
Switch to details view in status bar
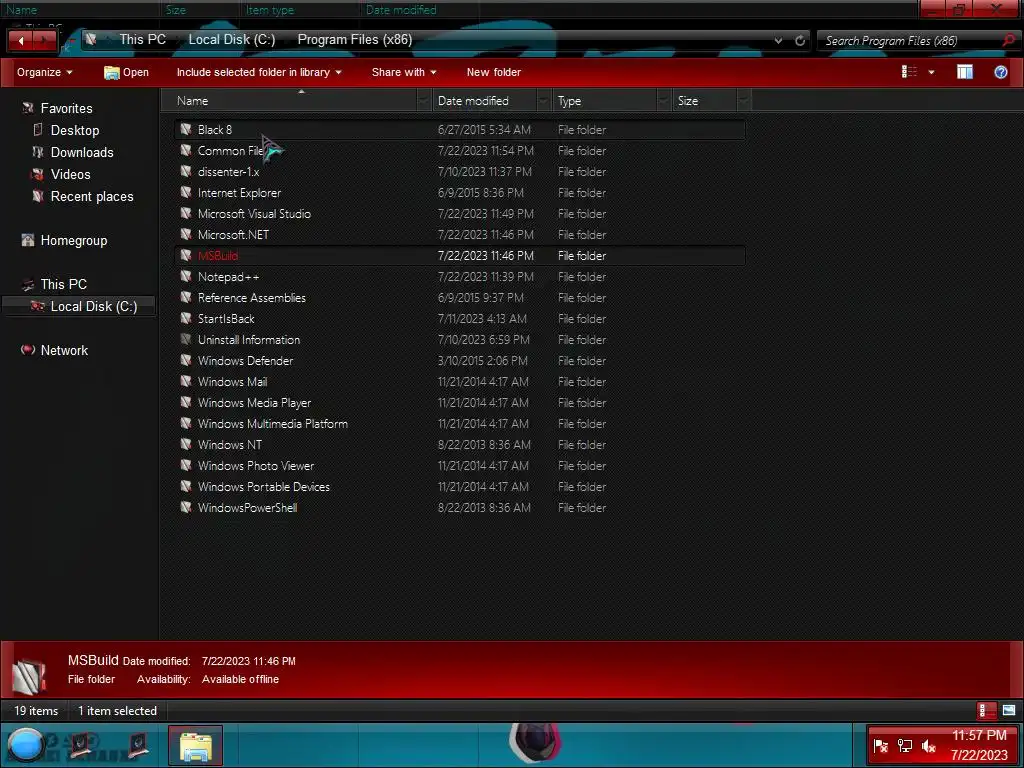986,711
